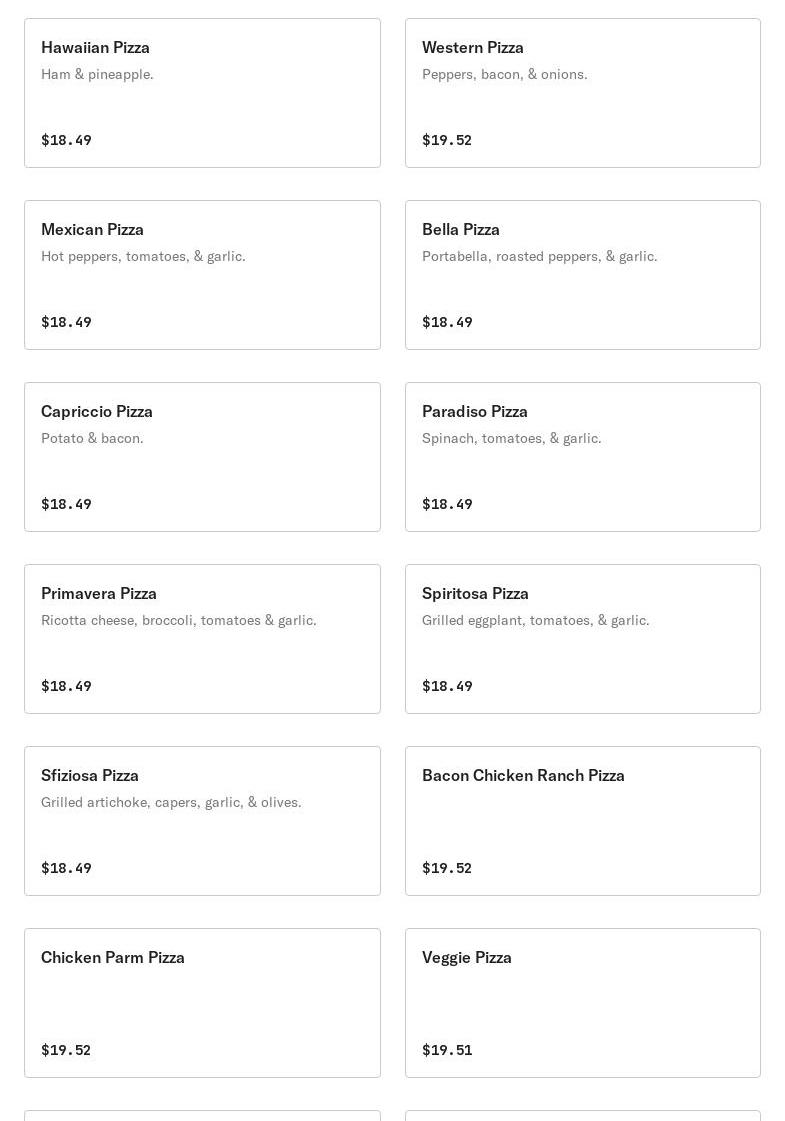The image size is (785, 1121).
Task: Open Bella Pizza with portabella
Action: tap(583, 275)
